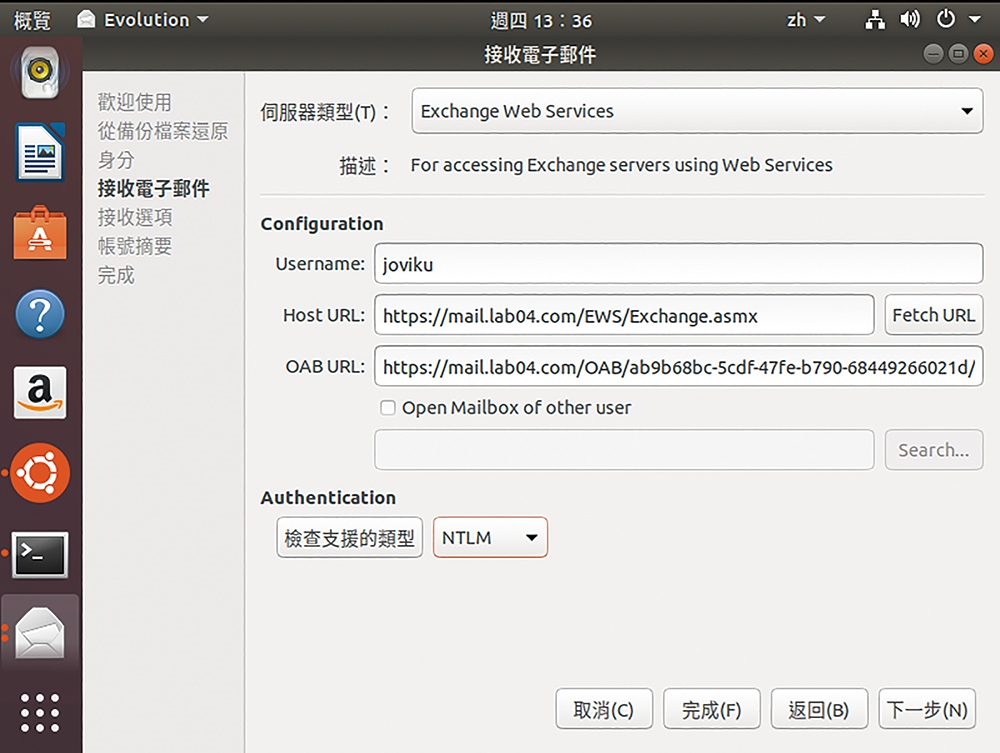
Task: Minimize the 接收電子郵件 window
Action: click(x=933, y=54)
